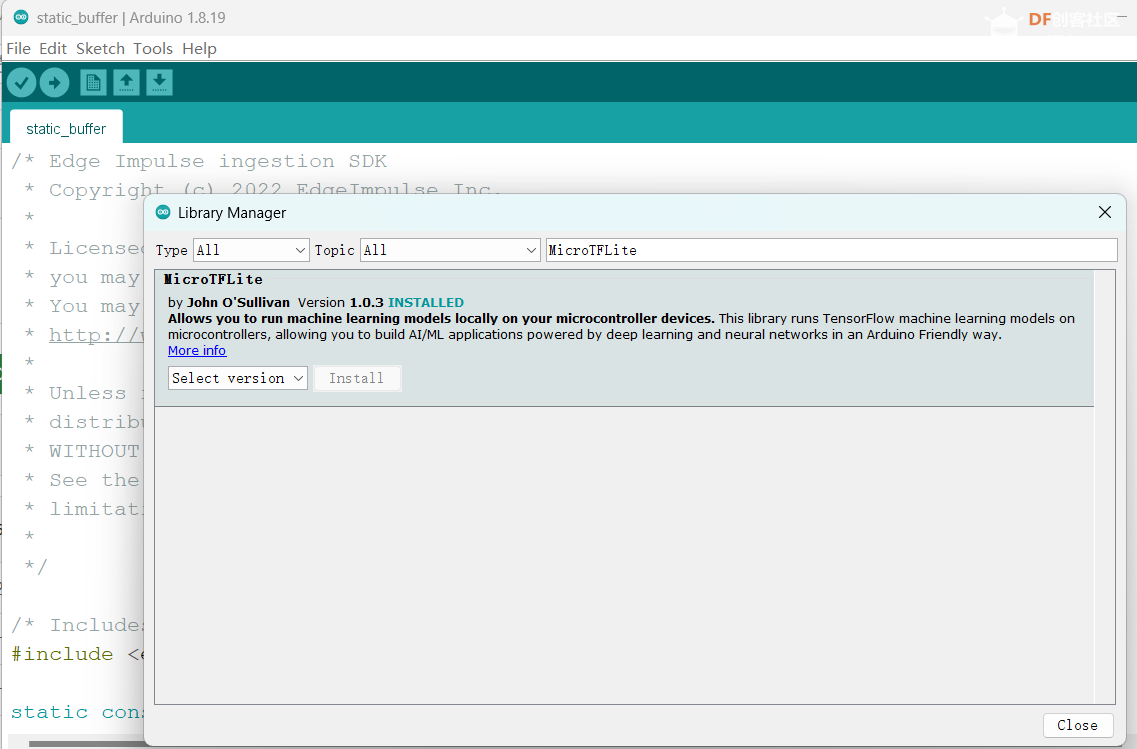Click the horizontal scrollbar in the editor
The image size is (1137, 749).
click(x=87, y=744)
